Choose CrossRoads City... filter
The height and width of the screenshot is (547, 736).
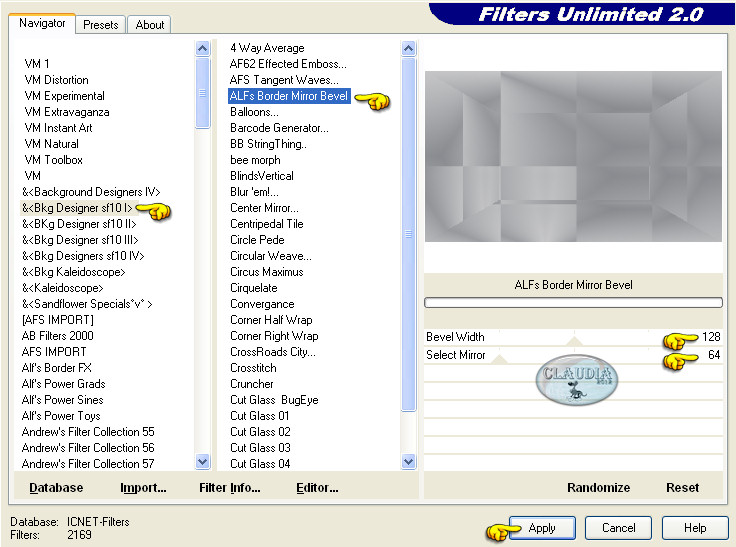coord(273,352)
